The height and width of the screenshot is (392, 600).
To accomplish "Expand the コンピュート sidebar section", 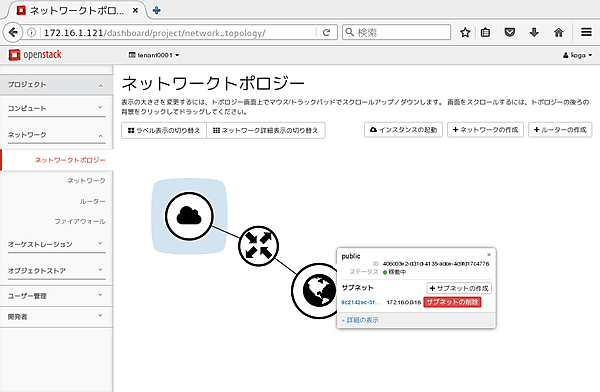I will [56, 108].
